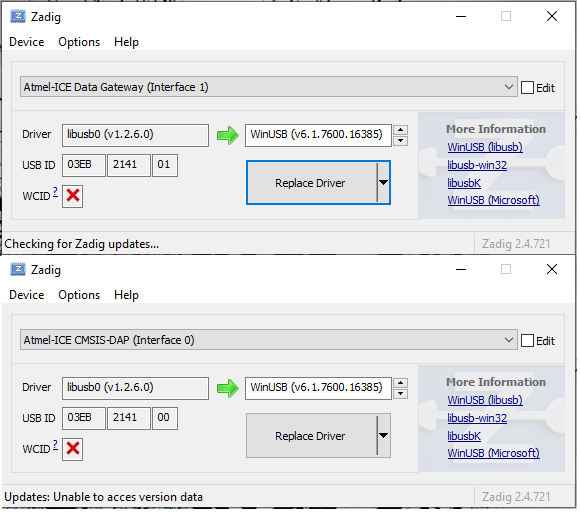Click USB interface field 00
The width and height of the screenshot is (581, 513).
(x=165, y=418)
